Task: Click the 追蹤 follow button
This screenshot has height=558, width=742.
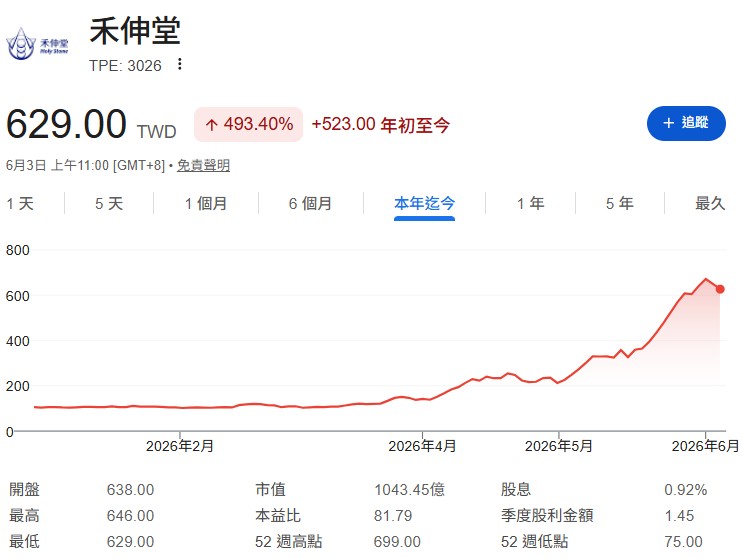Action: click(686, 123)
